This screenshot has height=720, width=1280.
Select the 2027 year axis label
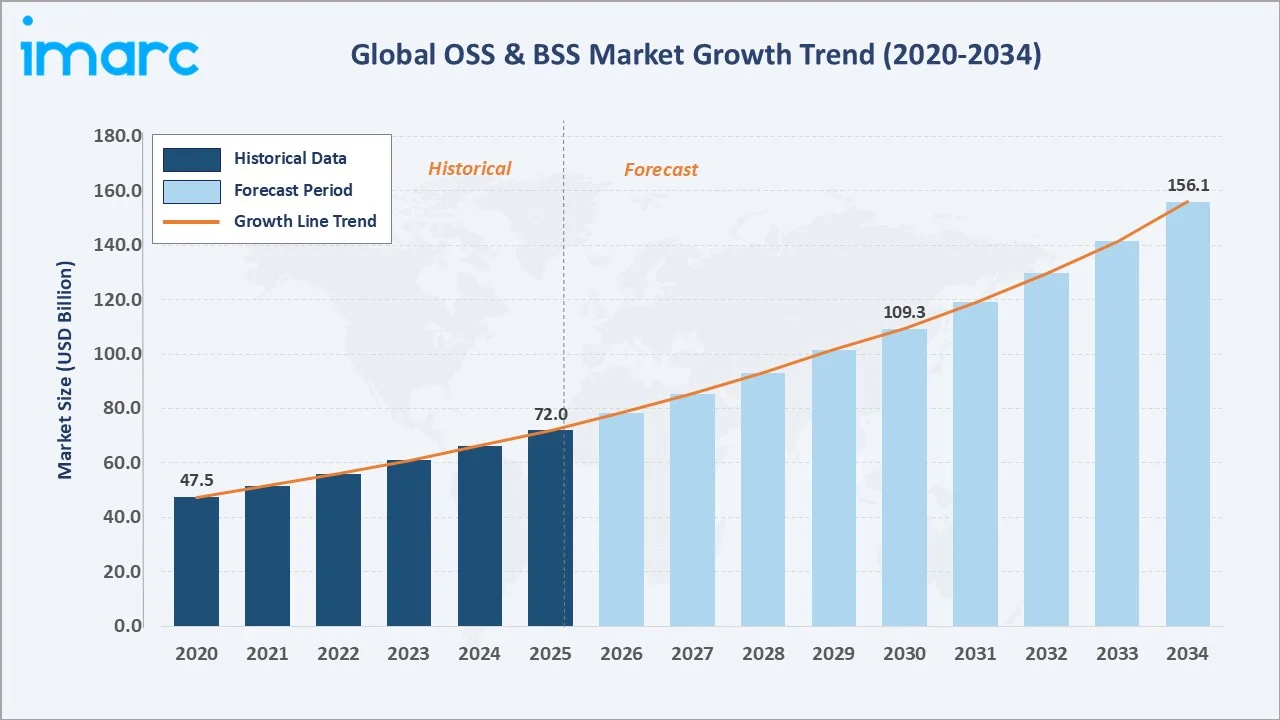[x=692, y=653]
